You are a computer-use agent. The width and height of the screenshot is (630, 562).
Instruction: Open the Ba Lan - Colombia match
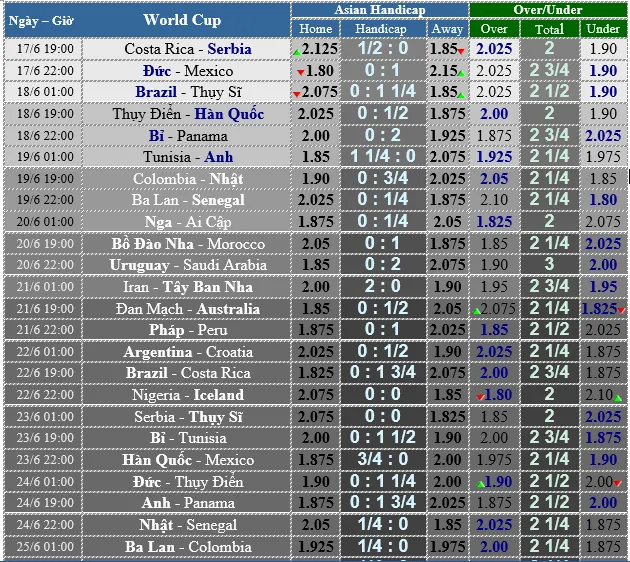coord(188,547)
